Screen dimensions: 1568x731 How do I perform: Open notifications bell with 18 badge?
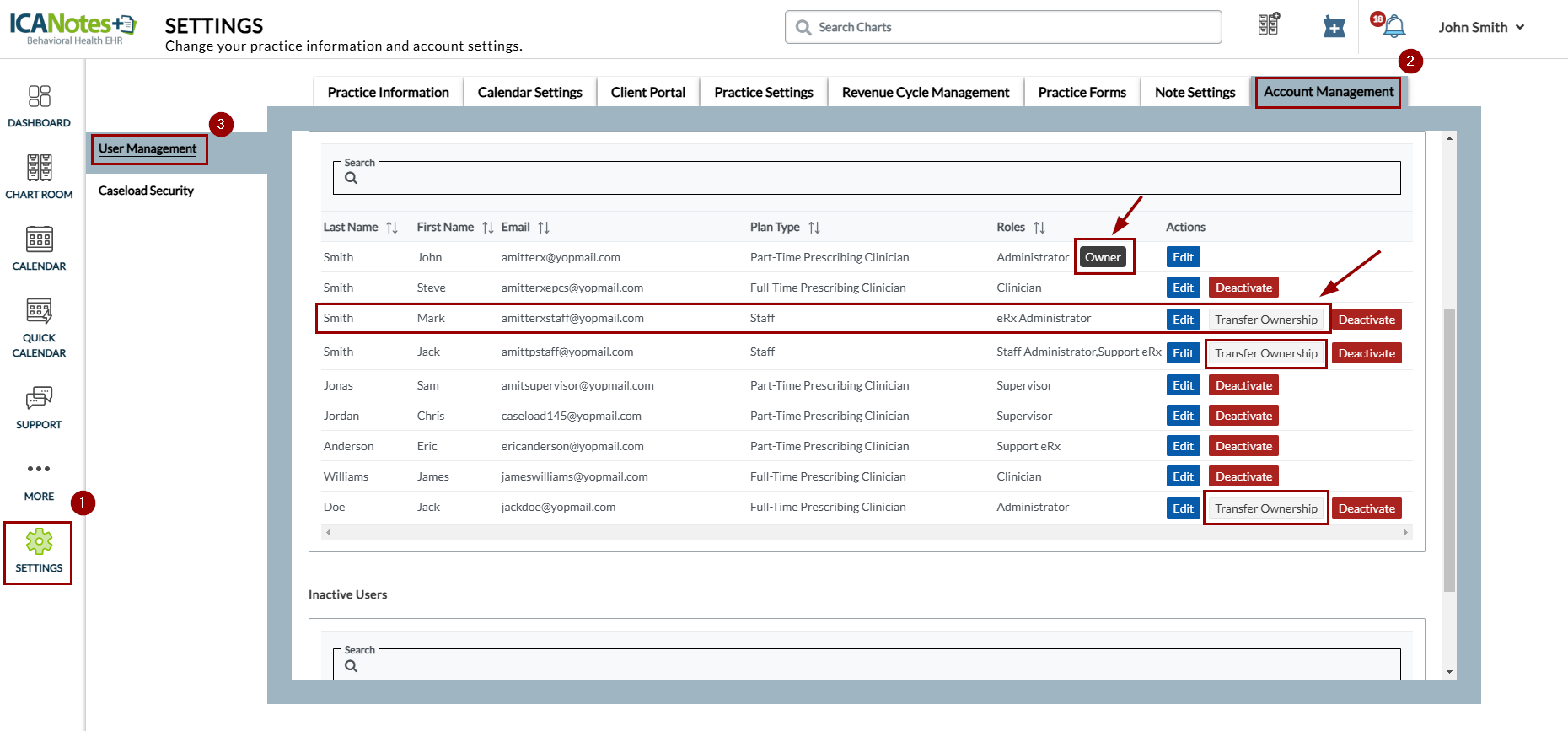(1393, 27)
